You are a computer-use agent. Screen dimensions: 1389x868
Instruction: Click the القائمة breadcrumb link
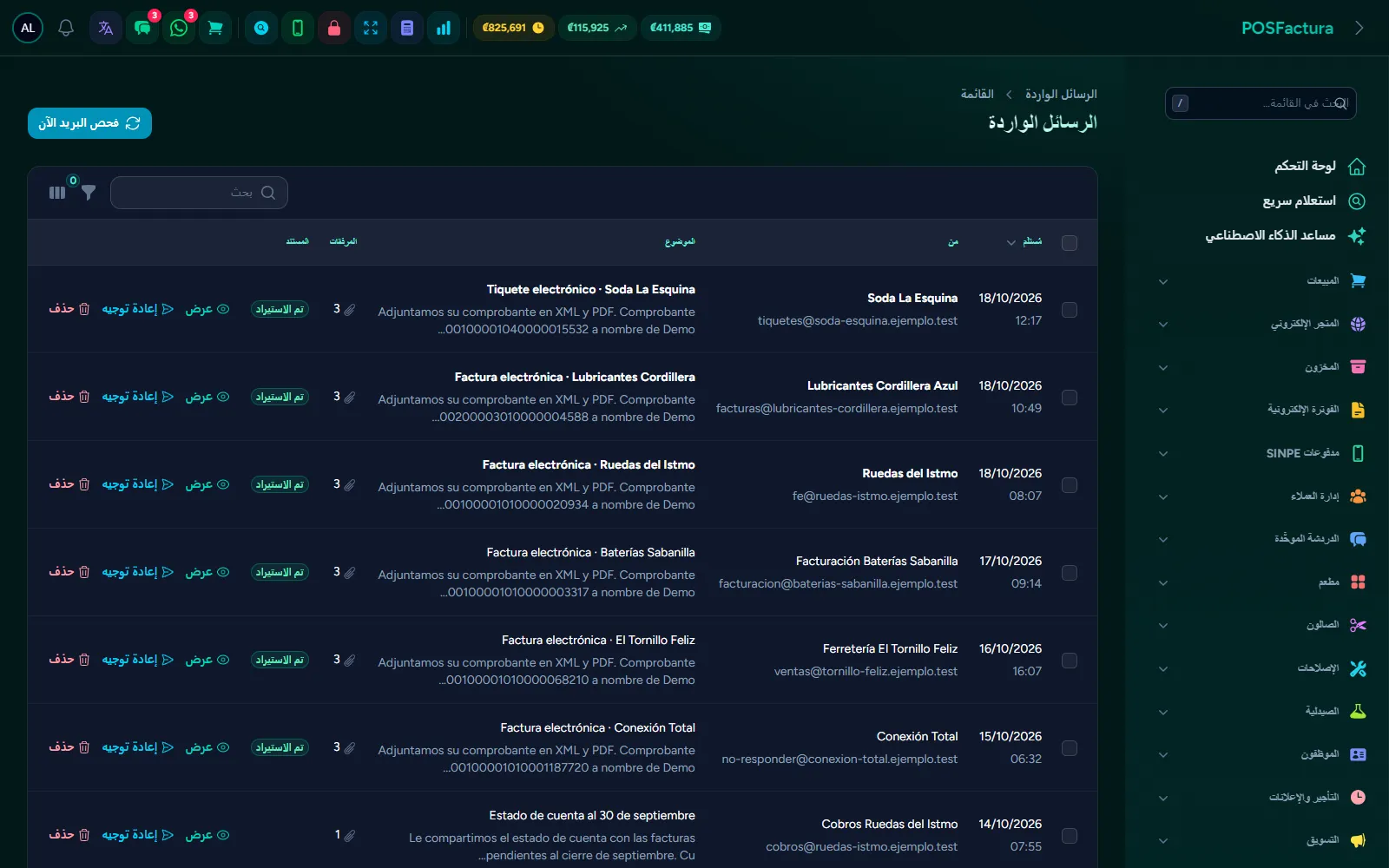[x=977, y=94]
